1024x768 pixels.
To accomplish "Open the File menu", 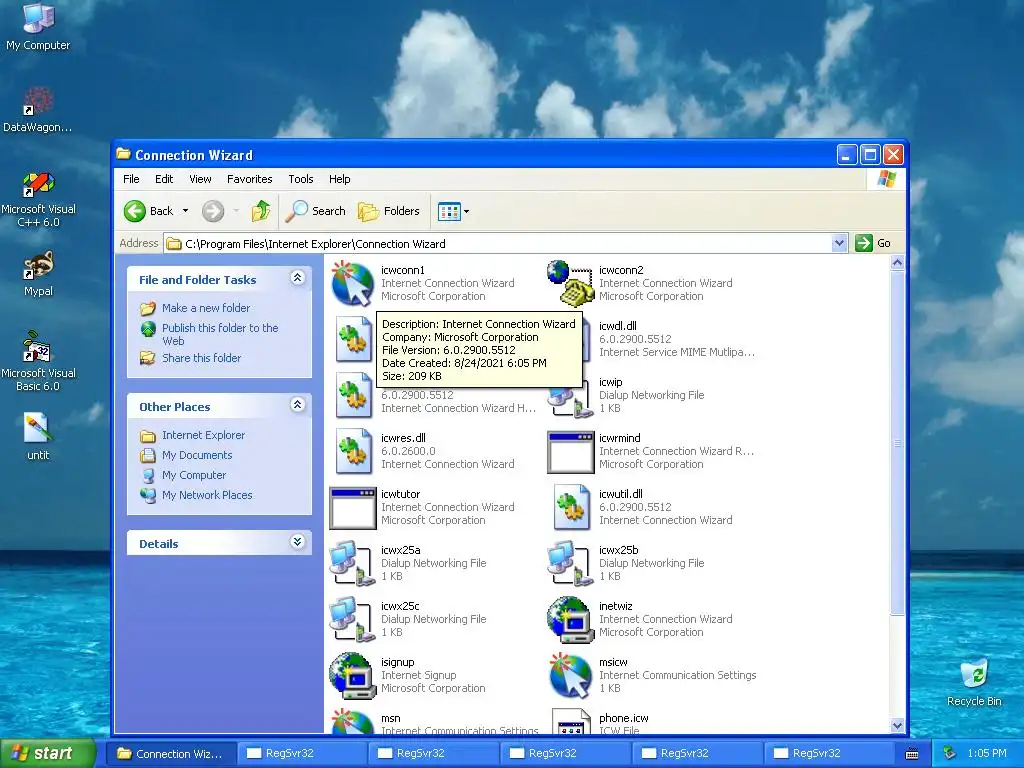I will (x=131, y=179).
